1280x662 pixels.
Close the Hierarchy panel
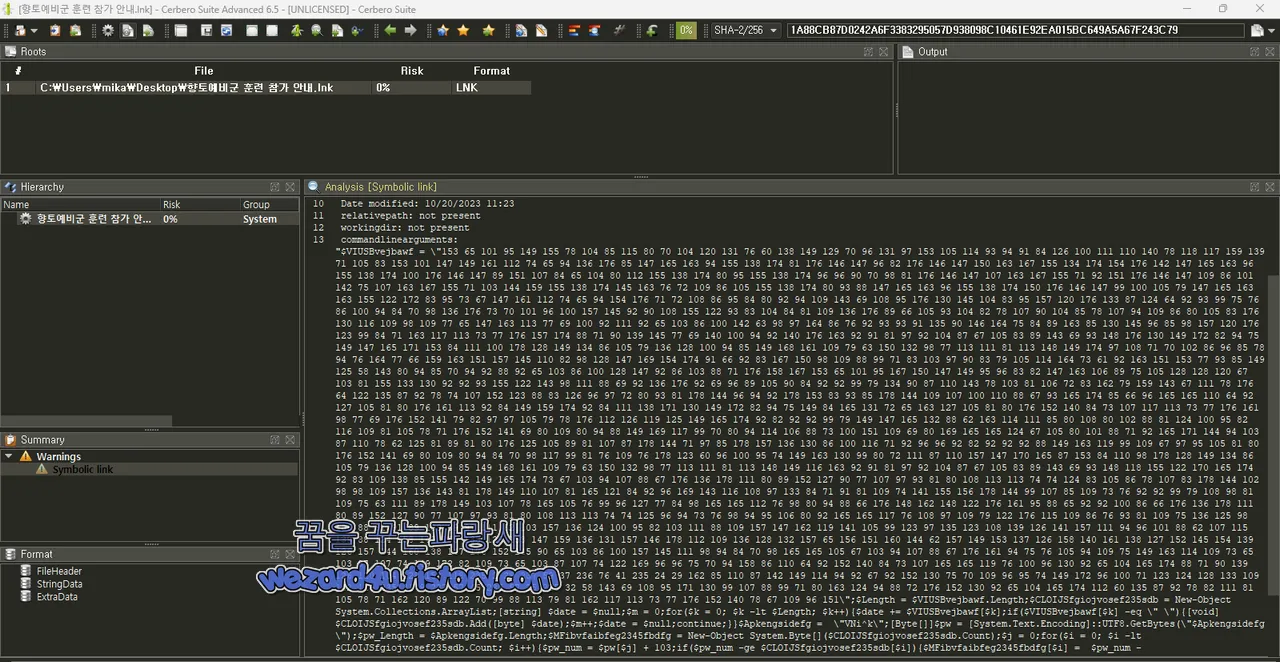pos(290,187)
